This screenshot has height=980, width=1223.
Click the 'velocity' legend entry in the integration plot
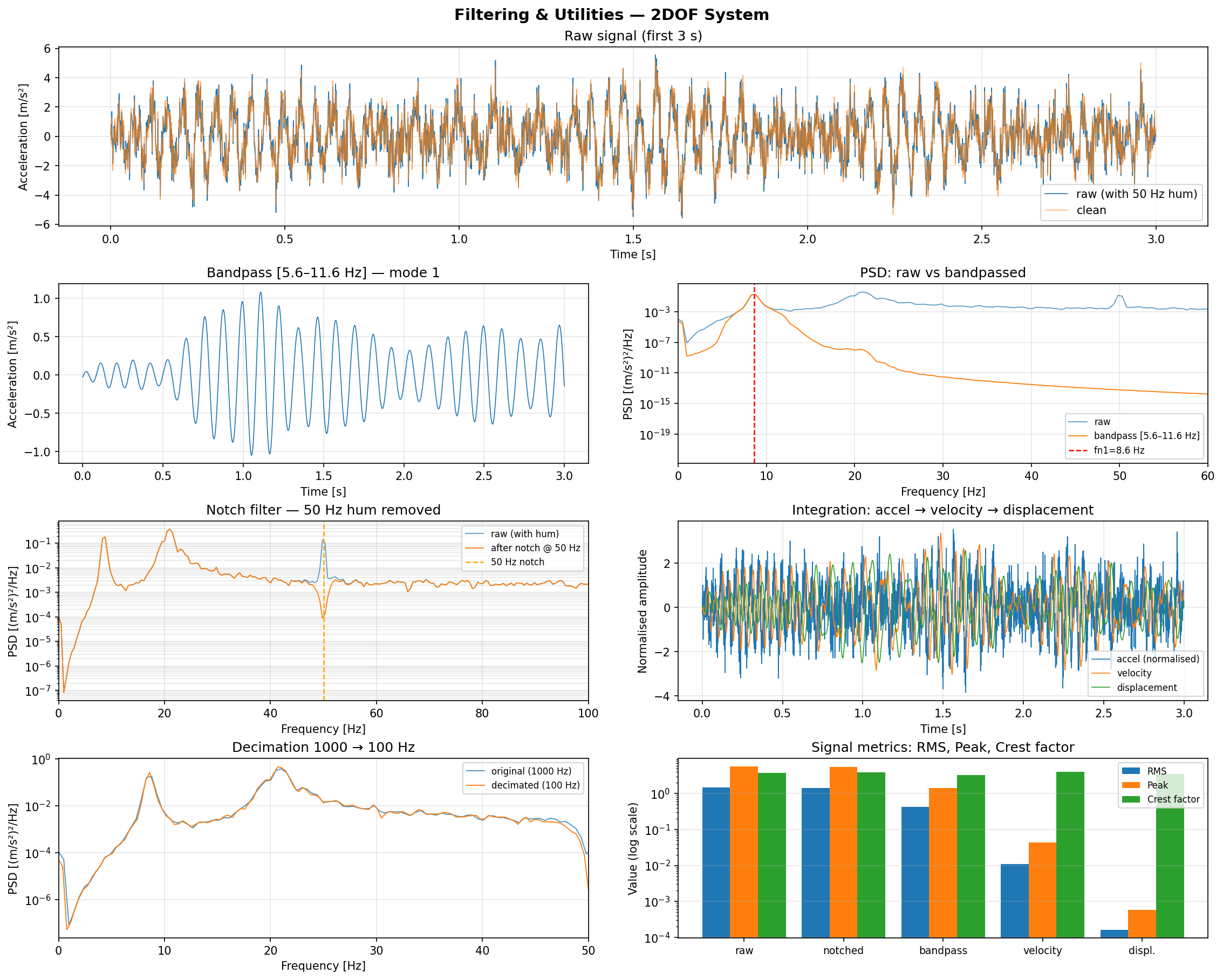(1134, 673)
